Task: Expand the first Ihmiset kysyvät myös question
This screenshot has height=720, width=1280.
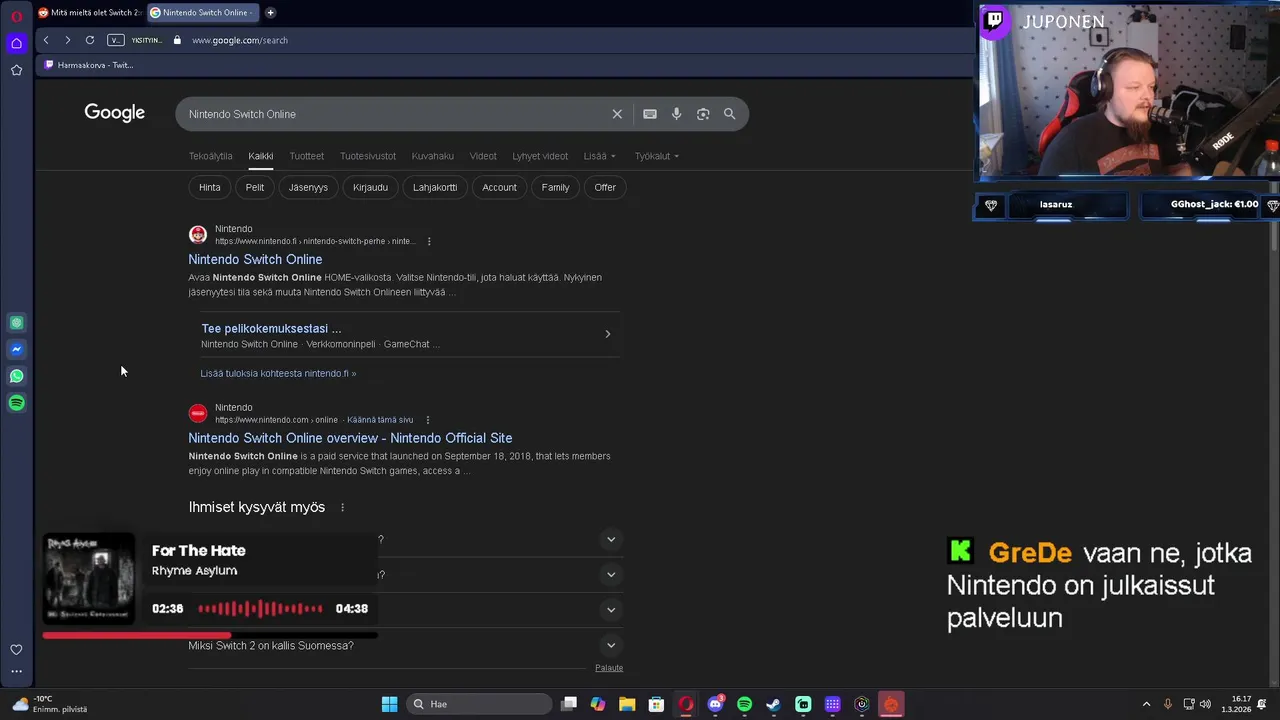Action: click(x=611, y=539)
